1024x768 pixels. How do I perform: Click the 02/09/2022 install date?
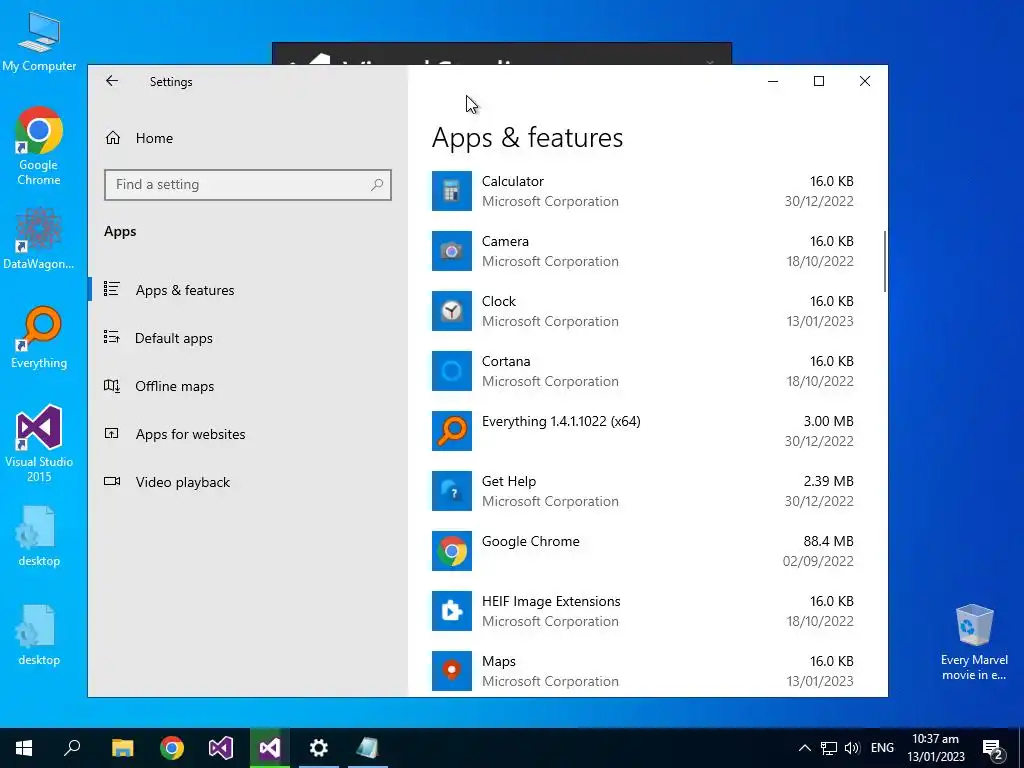coord(818,562)
